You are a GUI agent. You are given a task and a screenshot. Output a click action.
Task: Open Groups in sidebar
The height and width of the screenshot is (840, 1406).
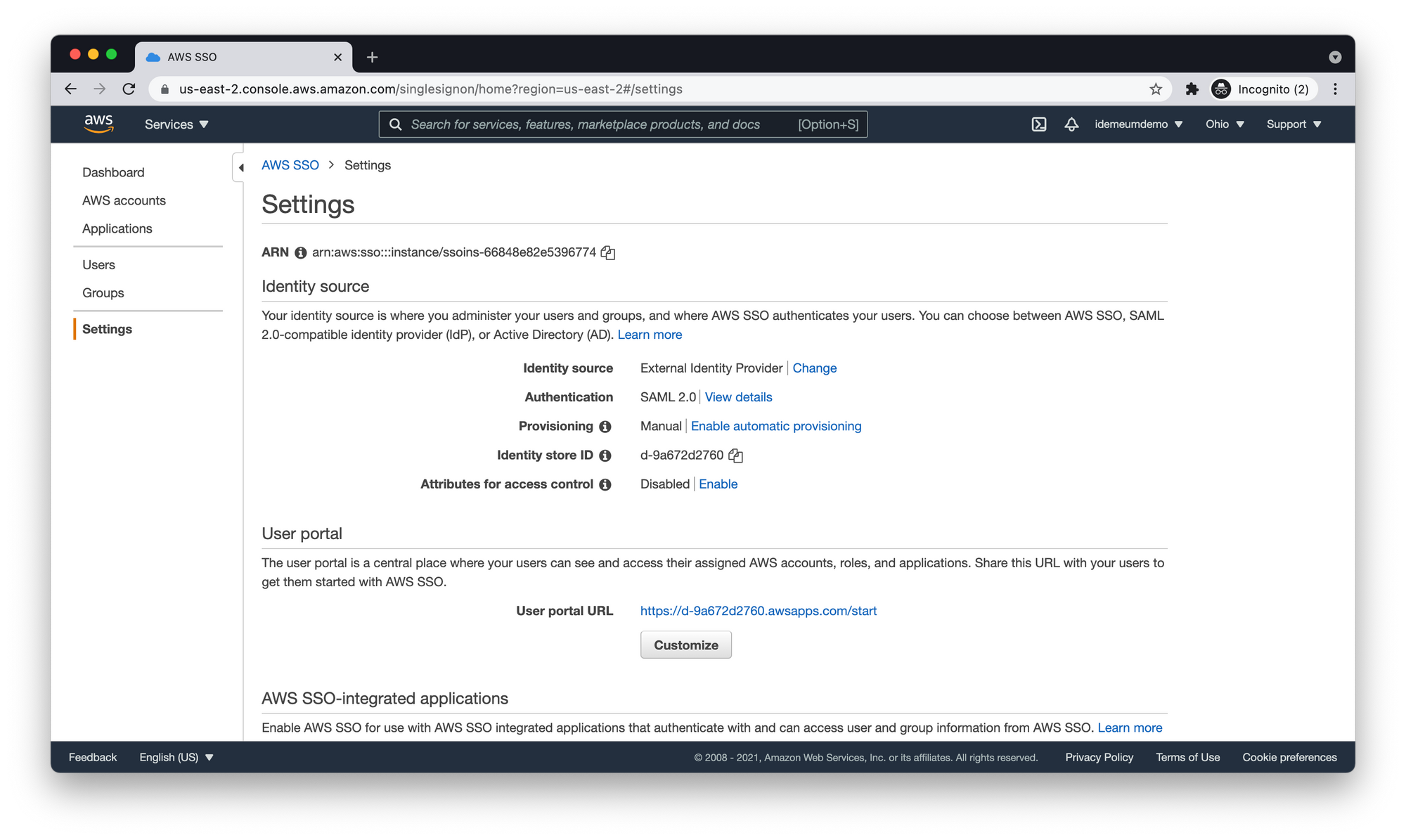click(103, 293)
